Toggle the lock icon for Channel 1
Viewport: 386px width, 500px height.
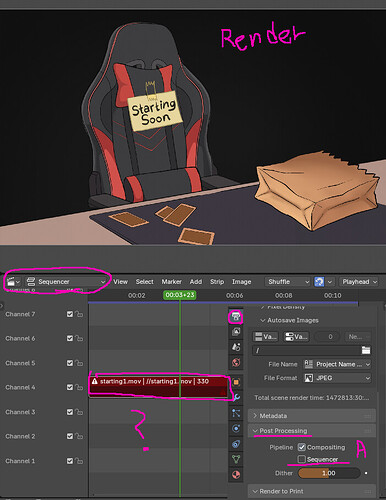[x=79, y=461]
